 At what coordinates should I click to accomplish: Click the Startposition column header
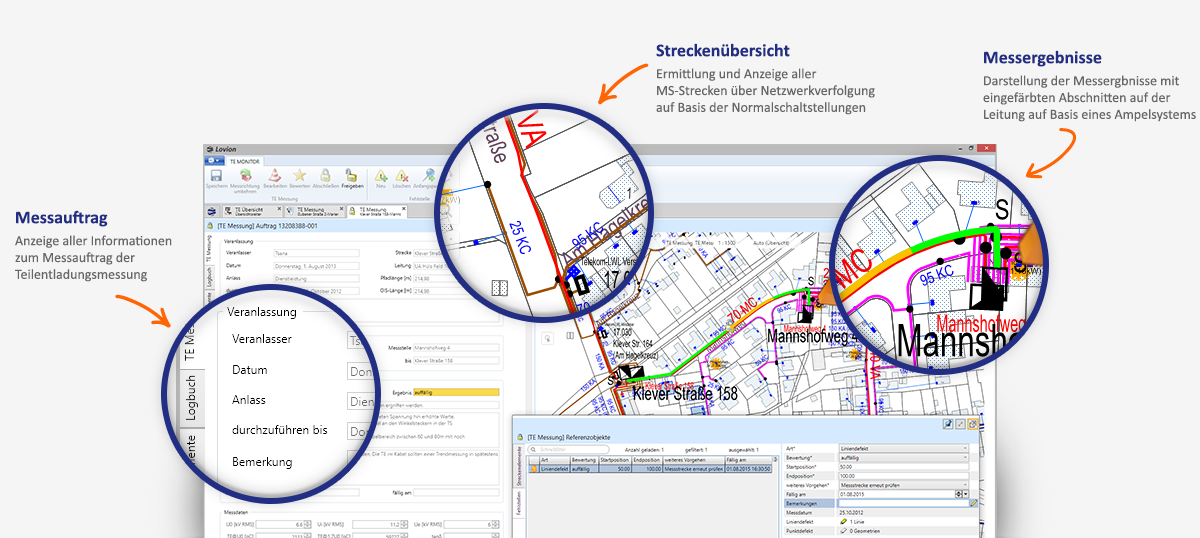click(x=615, y=459)
